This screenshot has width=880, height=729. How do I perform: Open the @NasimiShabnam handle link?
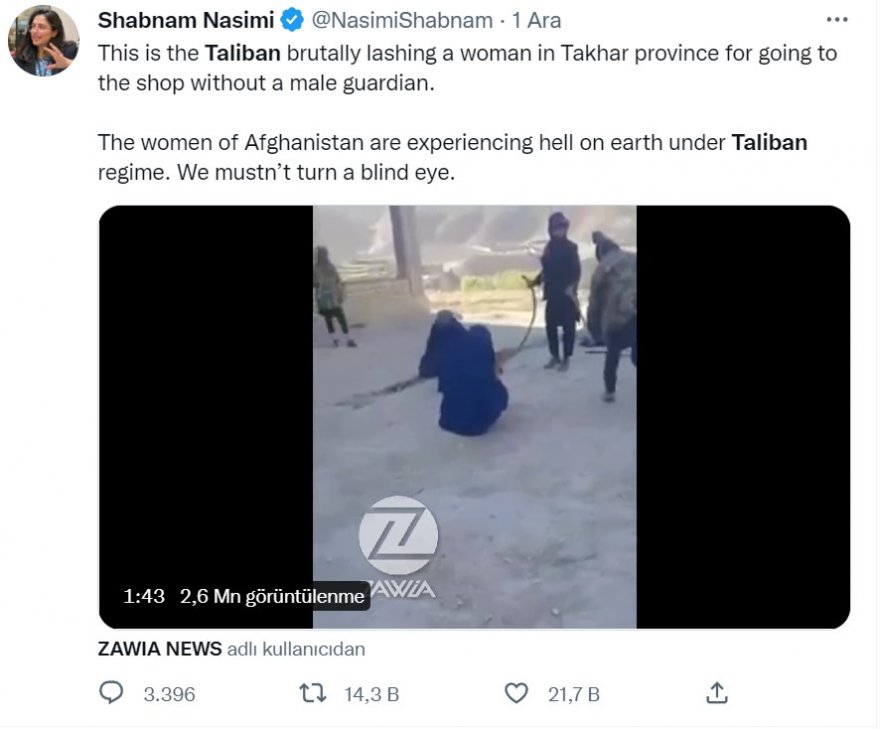click(402, 20)
